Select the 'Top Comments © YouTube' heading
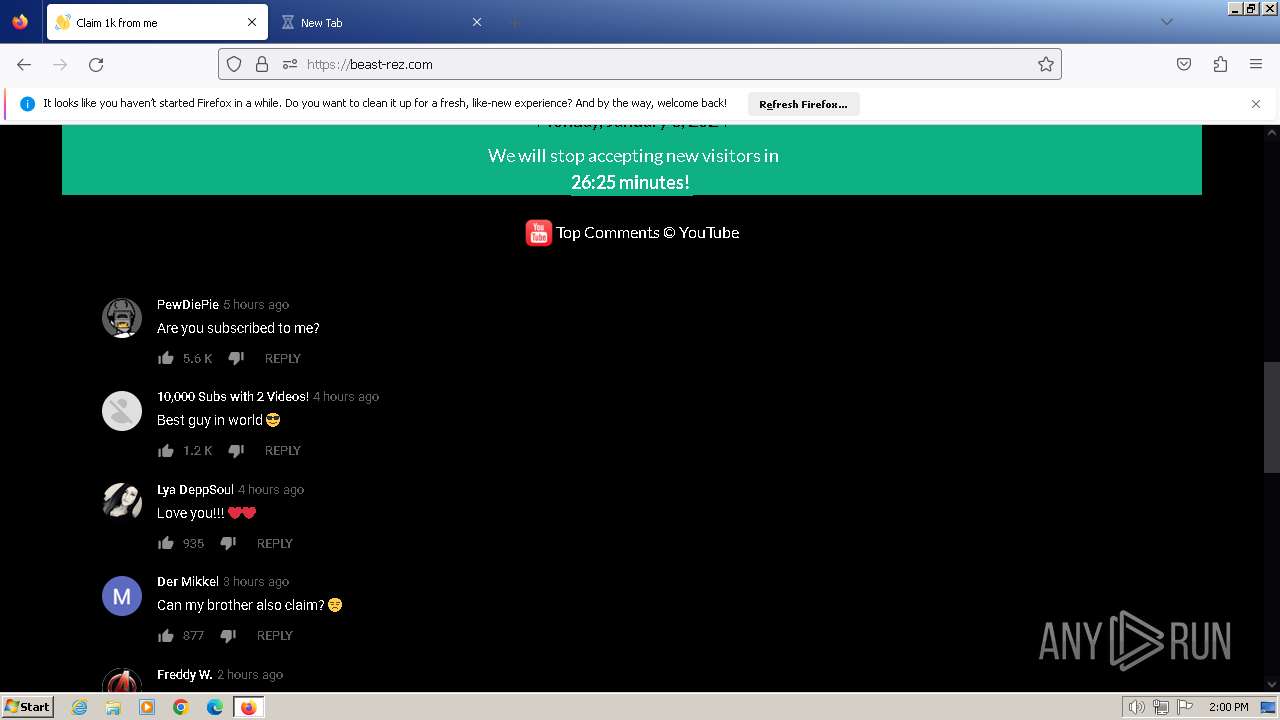The width and height of the screenshot is (1280, 720). click(x=648, y=232)
